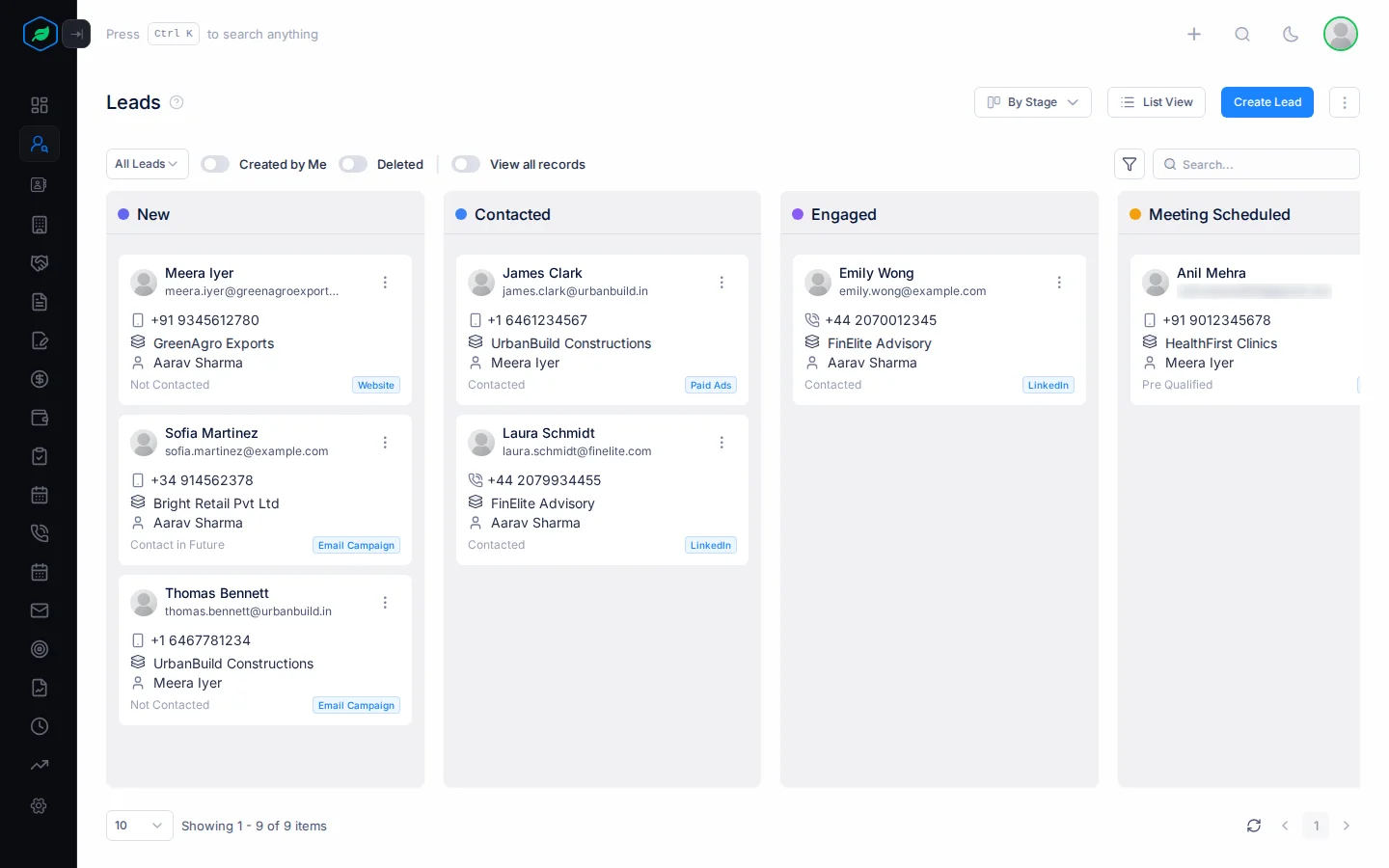The width and height of the screenshot is (1389, 868).
Task: Switch to List View
Action: (x=1157, y=102)
